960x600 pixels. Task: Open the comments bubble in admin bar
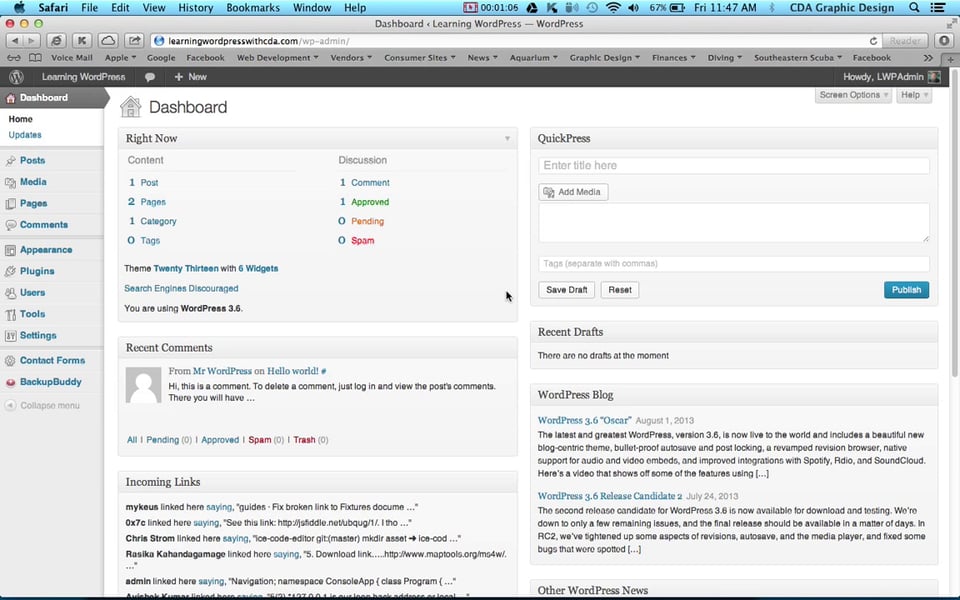pos(150,77)
